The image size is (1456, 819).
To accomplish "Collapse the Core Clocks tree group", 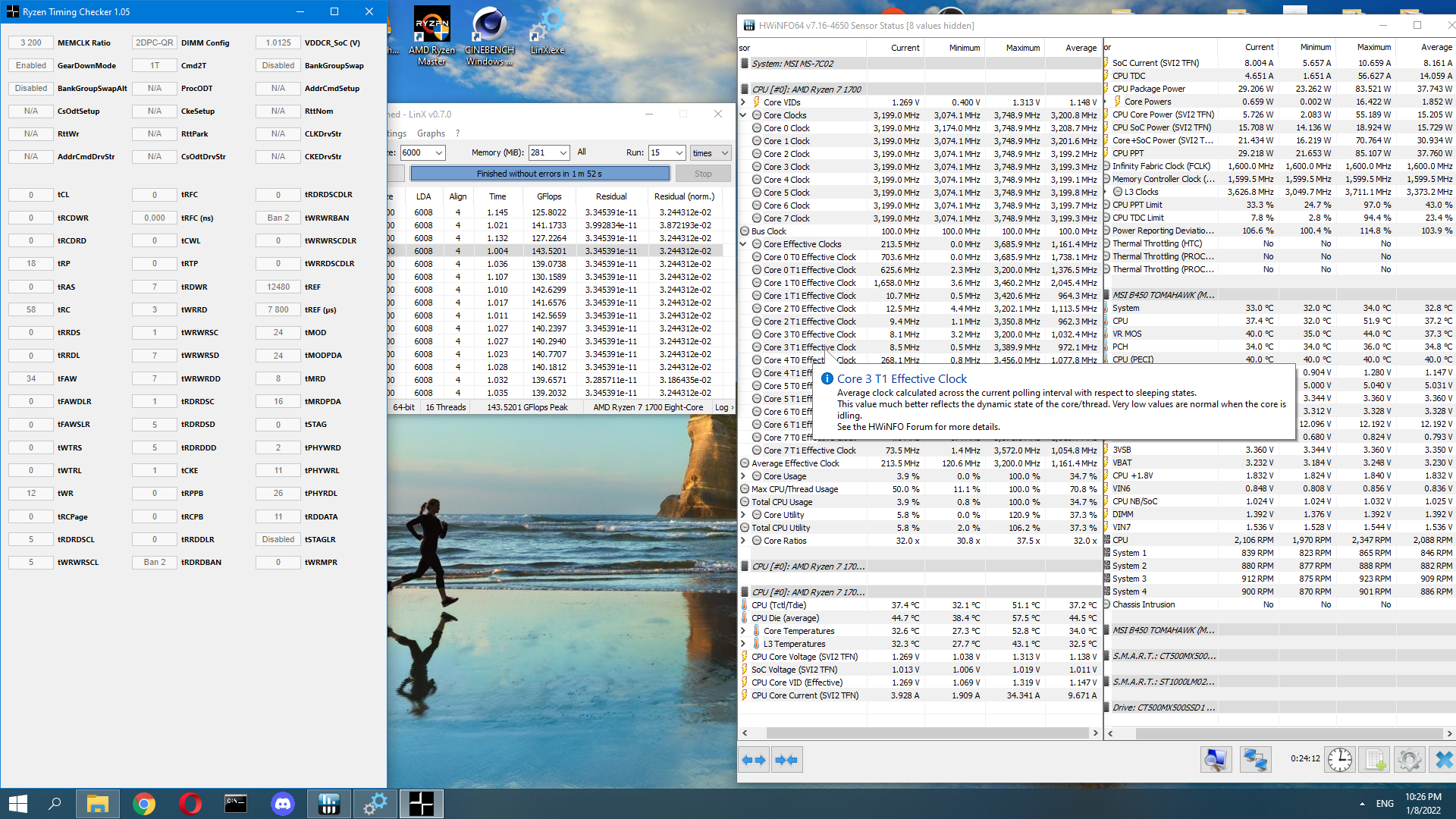I will click(x=744, y=115).
